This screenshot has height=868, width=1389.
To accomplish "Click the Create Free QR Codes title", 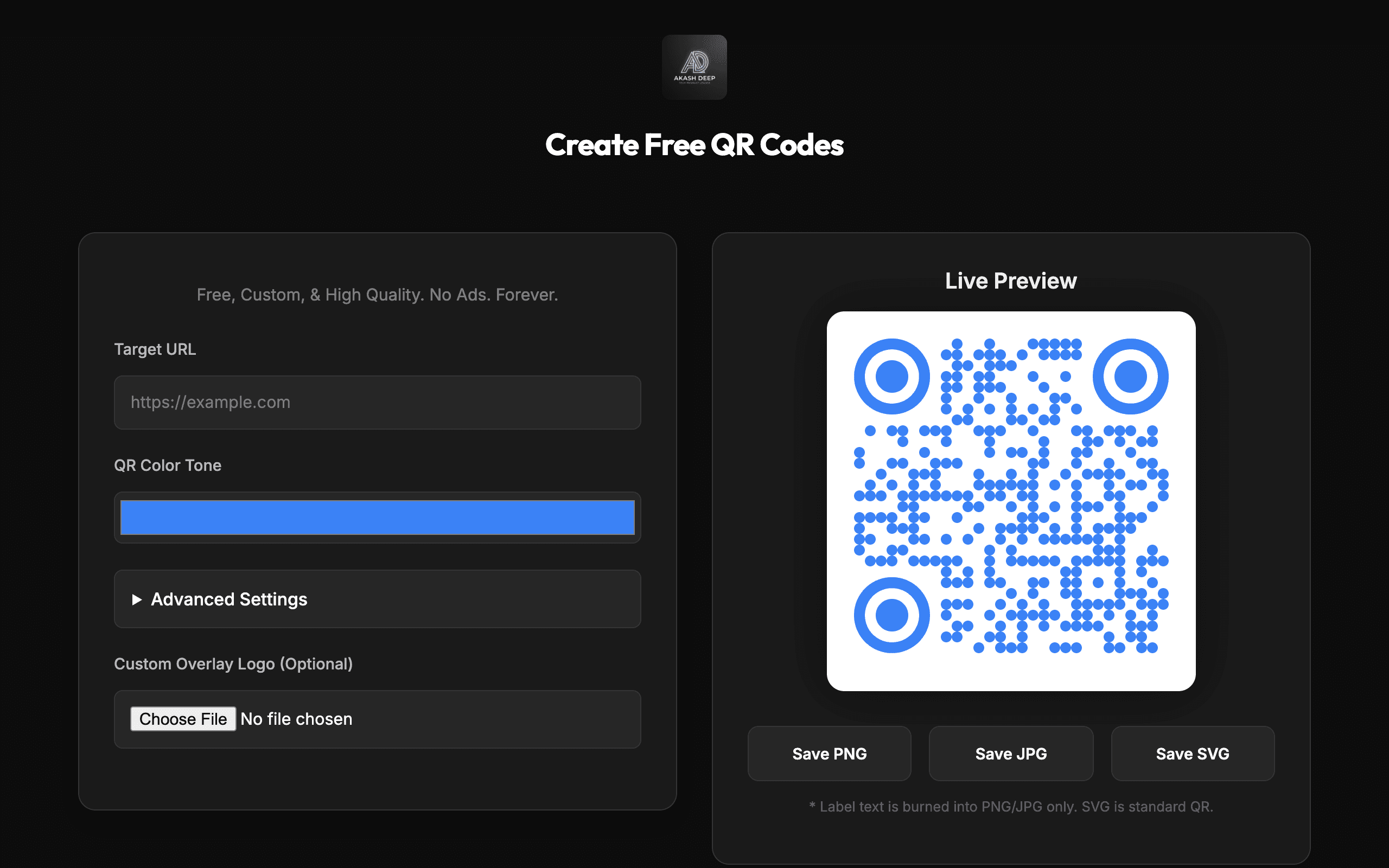I will point(694,145).
